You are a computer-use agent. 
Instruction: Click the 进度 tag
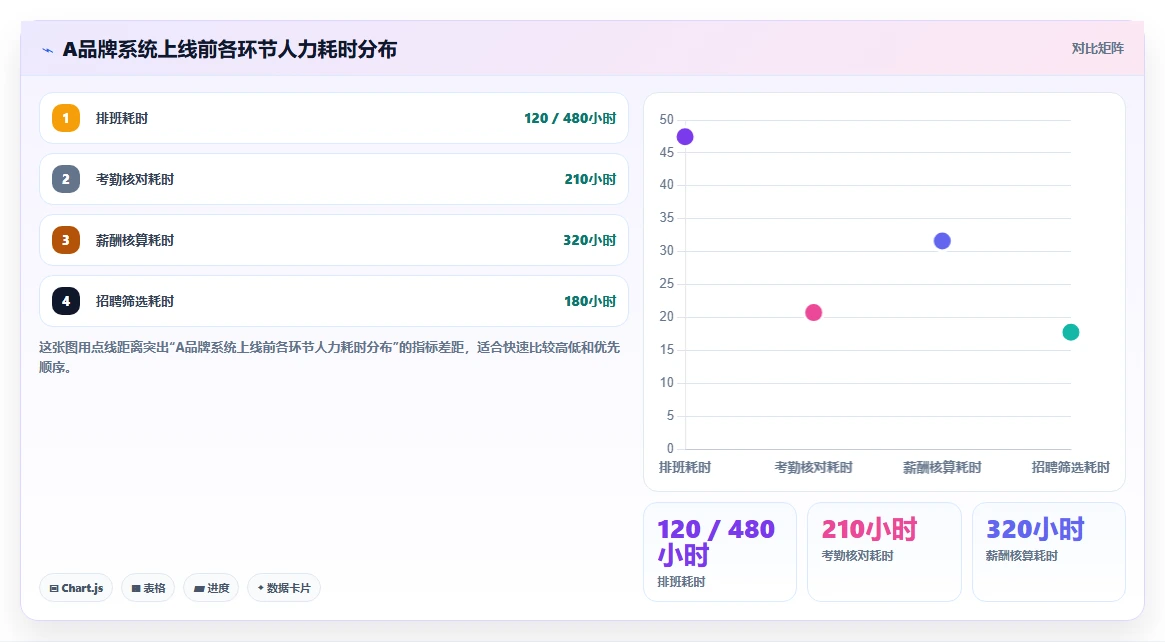click(x=211, y=588)
